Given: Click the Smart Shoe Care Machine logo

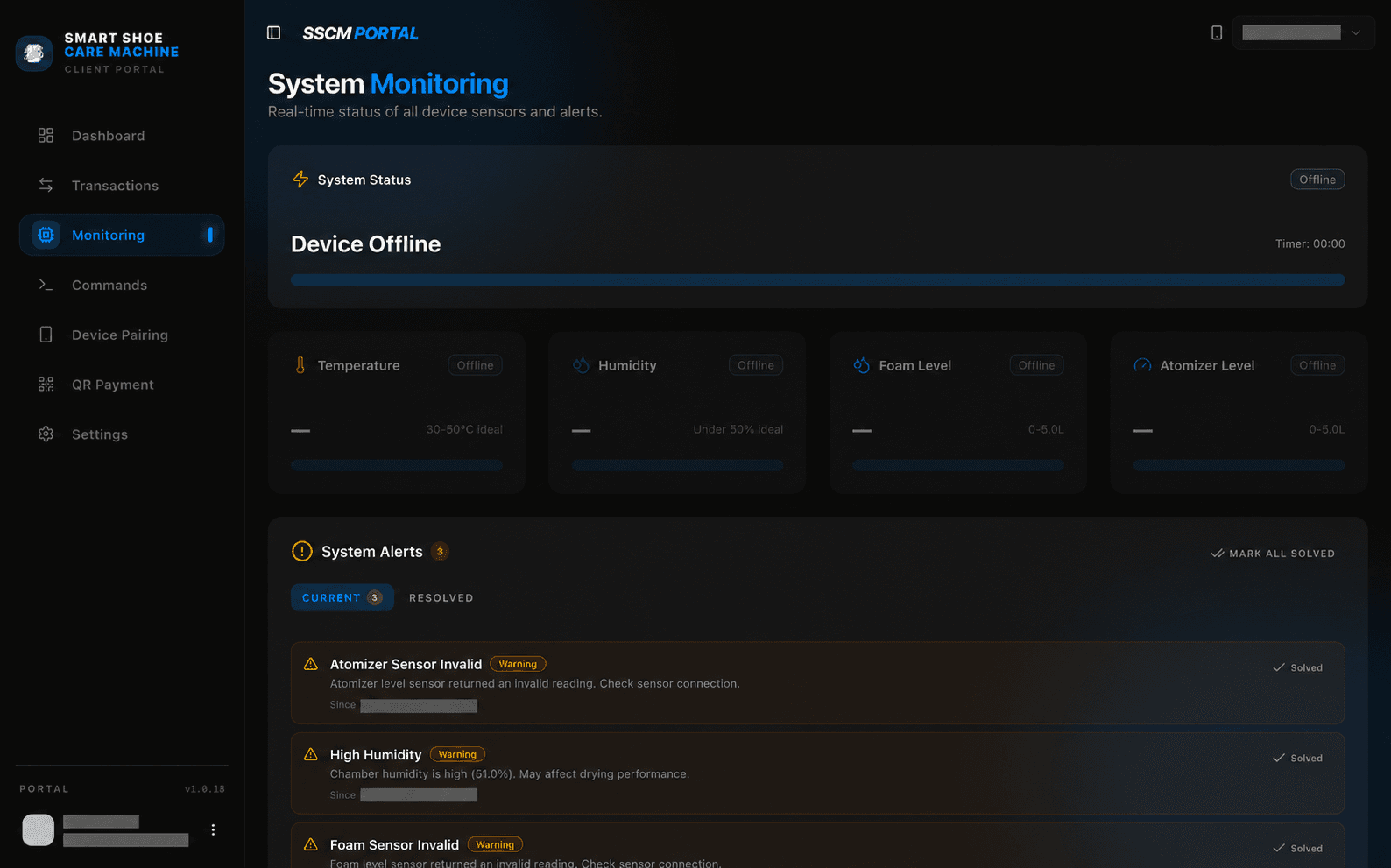Looking at the screenshot, I should pyautogui.click(x=34, y=53).
